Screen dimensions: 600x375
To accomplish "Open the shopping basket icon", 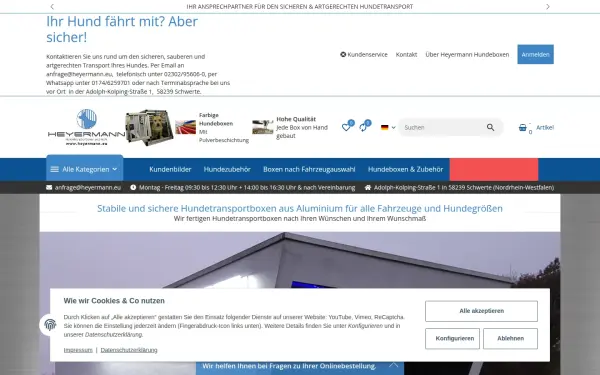I will pyautogui.click(x=523, y=127).
